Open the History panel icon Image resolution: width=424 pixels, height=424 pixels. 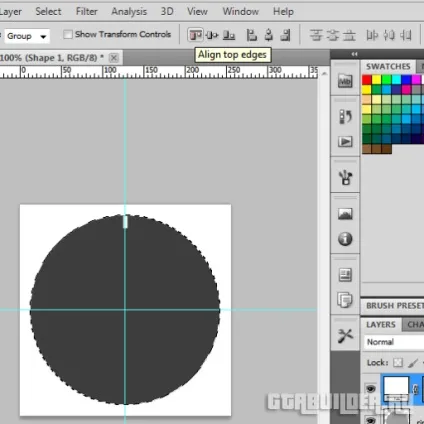point(345,117)
